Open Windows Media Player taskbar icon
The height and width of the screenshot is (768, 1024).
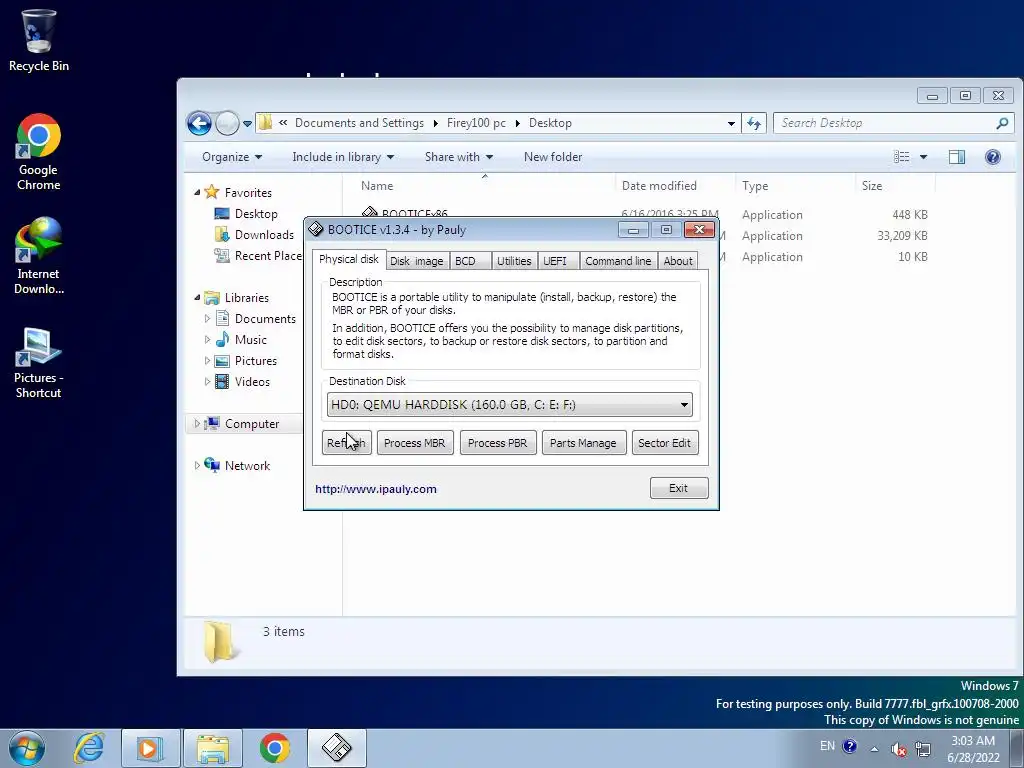point(150,748)
